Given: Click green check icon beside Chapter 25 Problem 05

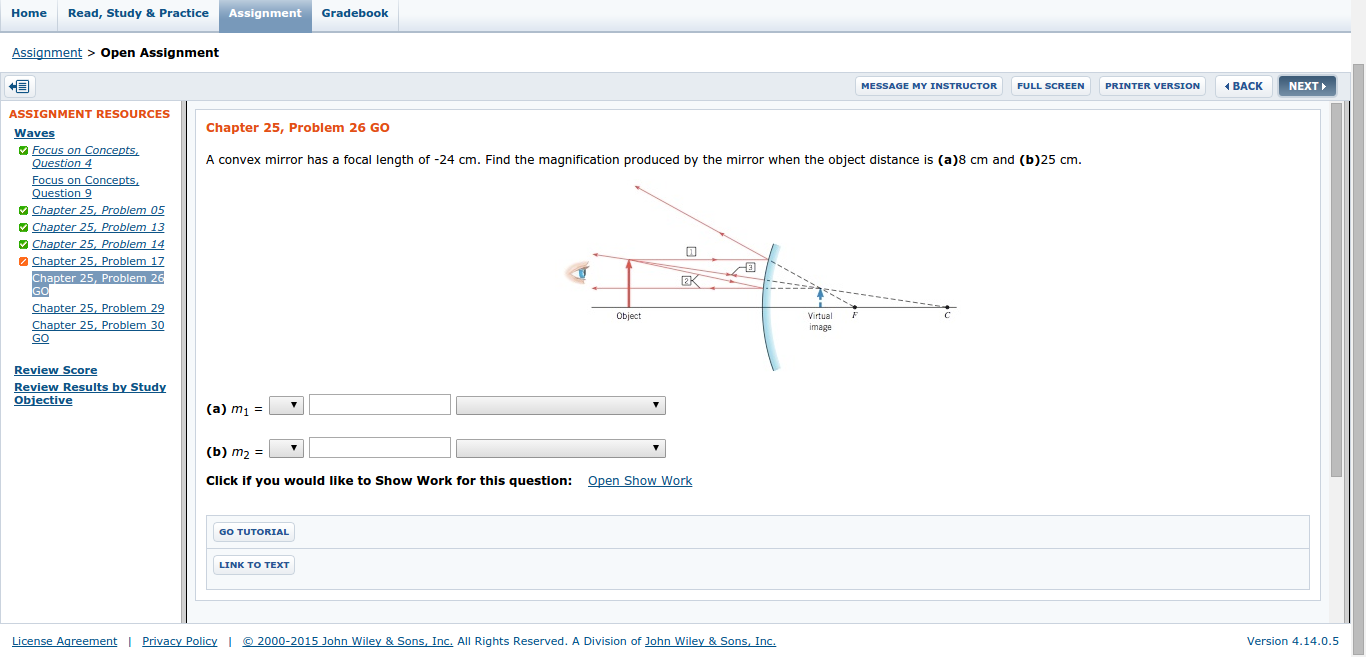Looking at the screenshot, I should point(22,210).
